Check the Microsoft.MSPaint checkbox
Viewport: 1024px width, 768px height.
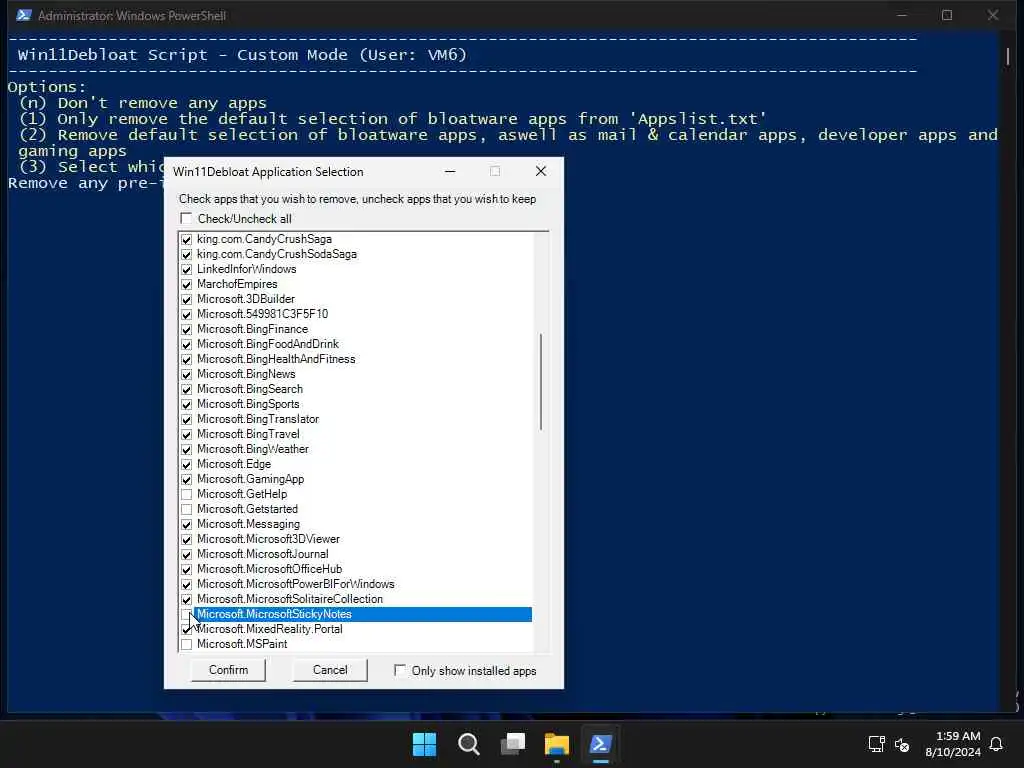click(x=186, y=645)
